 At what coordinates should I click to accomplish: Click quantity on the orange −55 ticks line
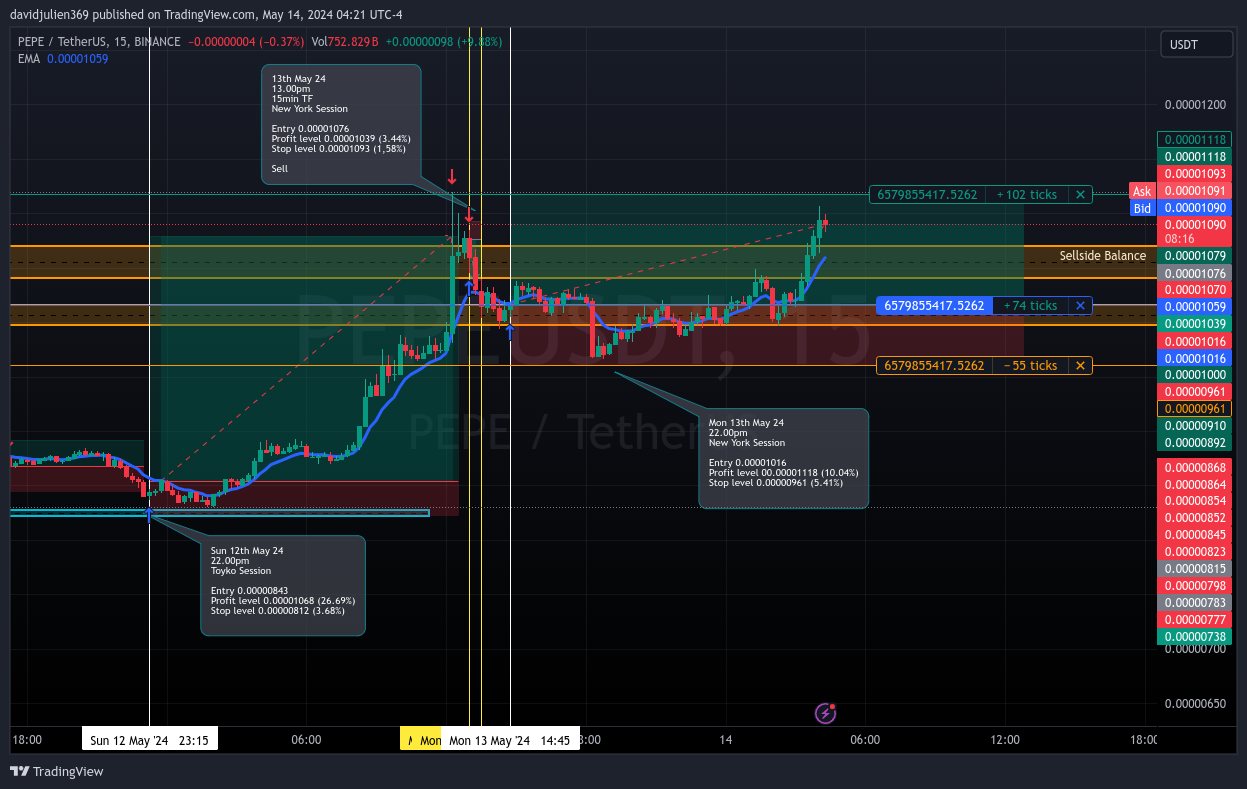point(934,366)
